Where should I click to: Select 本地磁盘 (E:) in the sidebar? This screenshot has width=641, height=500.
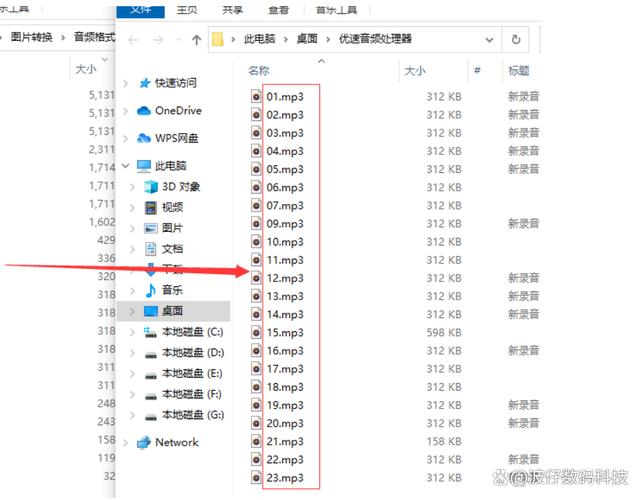click(x=192, y=374)
